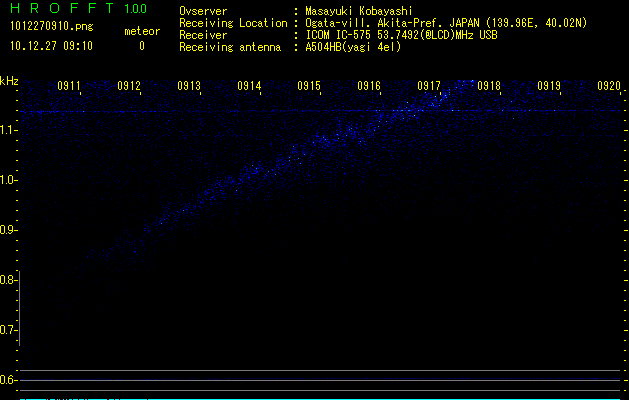Click the Receiver label
This screenshot has height=400, width=629.
(203, 35)
